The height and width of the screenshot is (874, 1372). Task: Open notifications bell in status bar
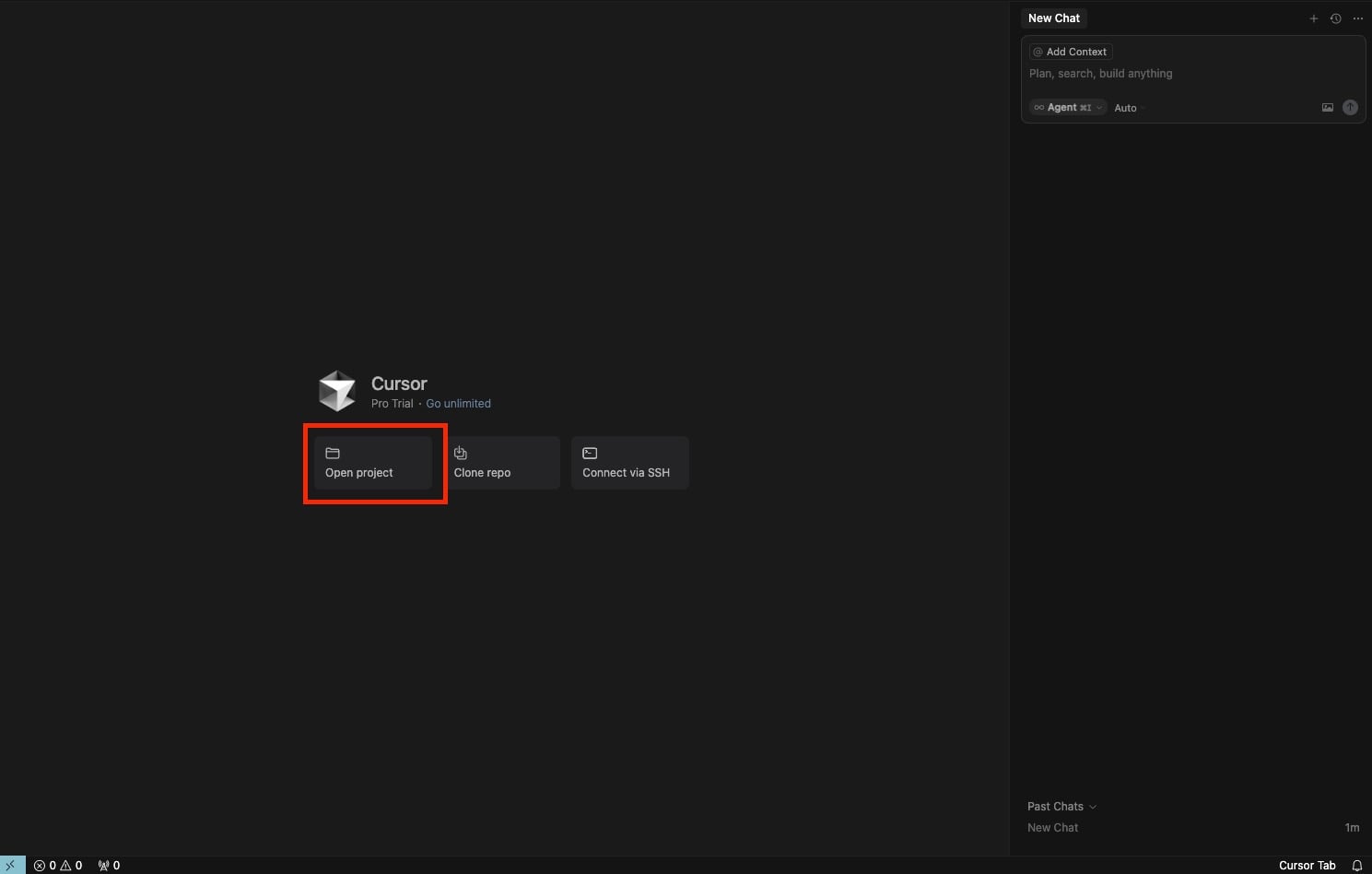tap(1356, 865)
